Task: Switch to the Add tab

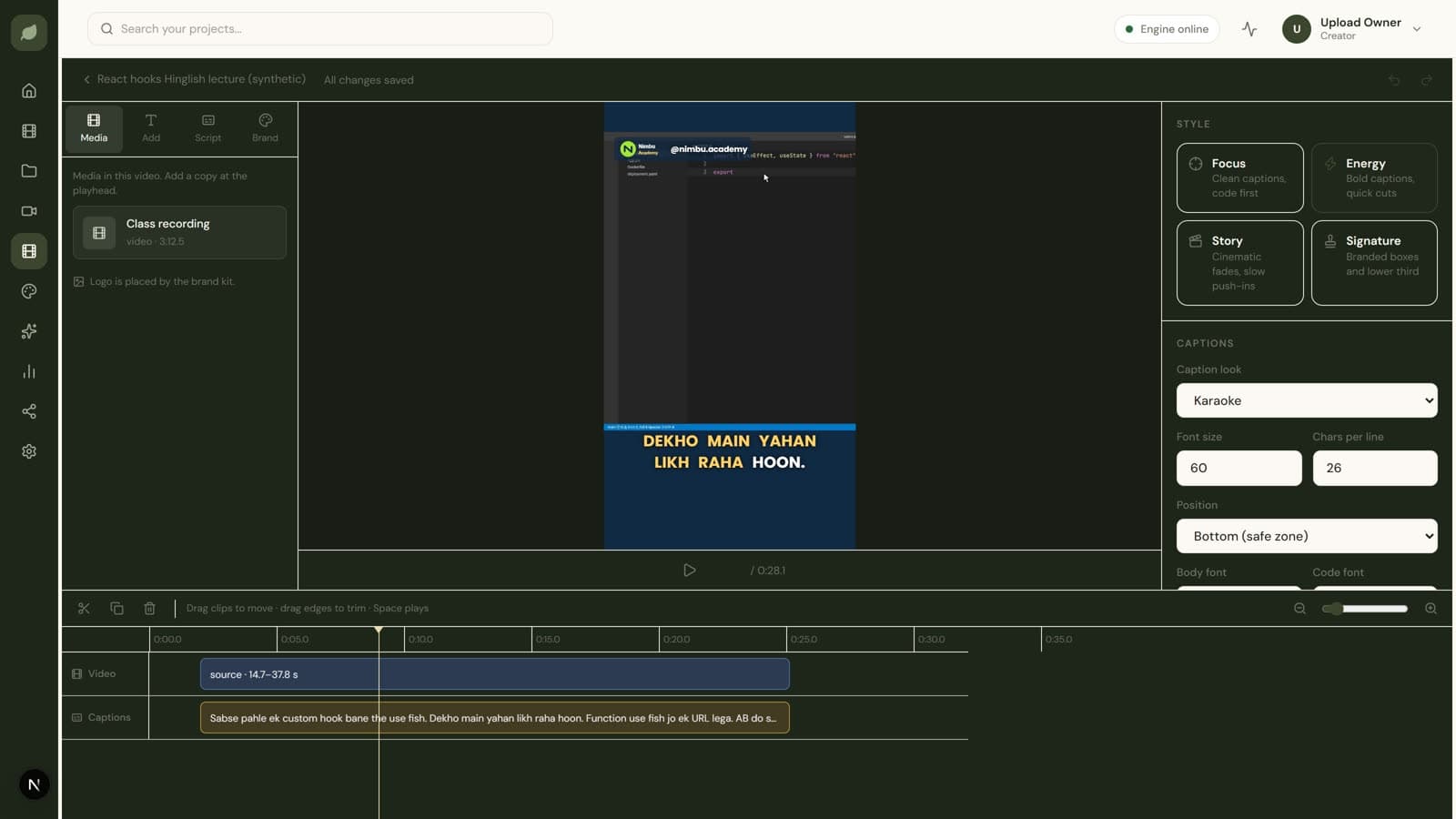Action: pos(151,128)
